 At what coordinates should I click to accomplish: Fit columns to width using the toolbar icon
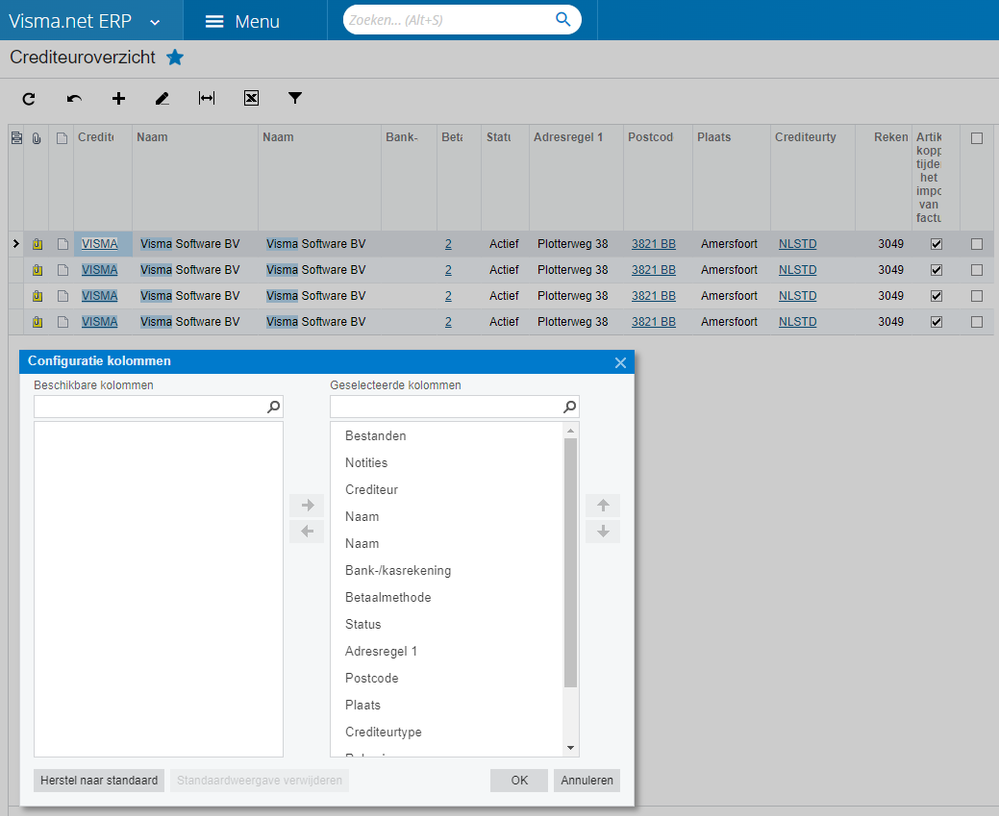(206, 98)
